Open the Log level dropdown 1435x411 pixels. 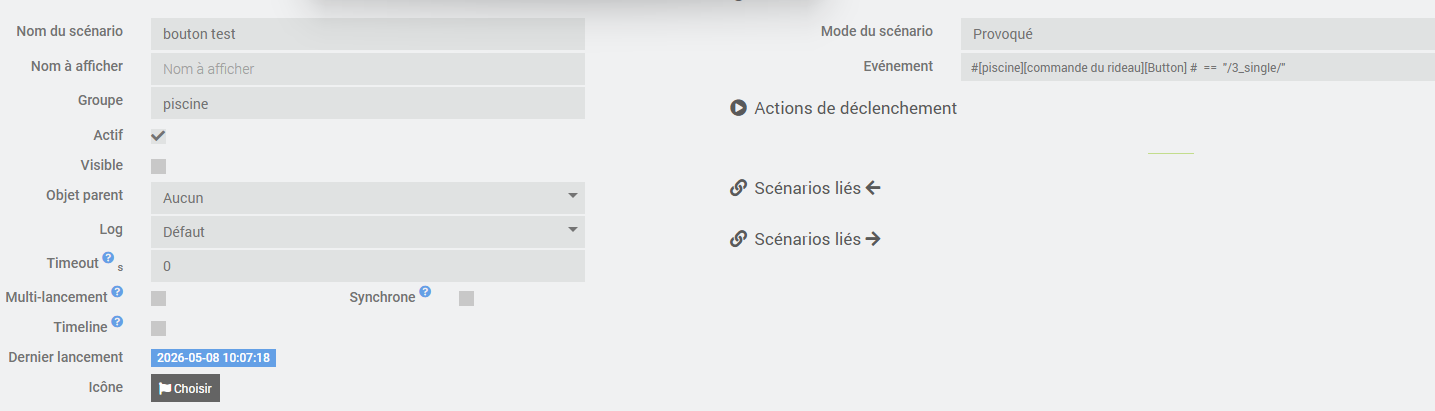[x=368, y=232]
